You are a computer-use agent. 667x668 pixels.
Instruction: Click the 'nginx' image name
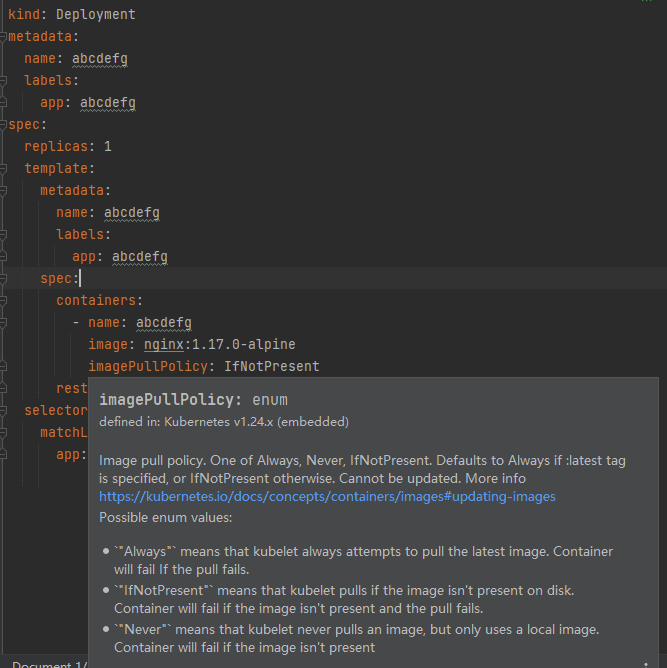pyautogui.click(x=164, y=344)
